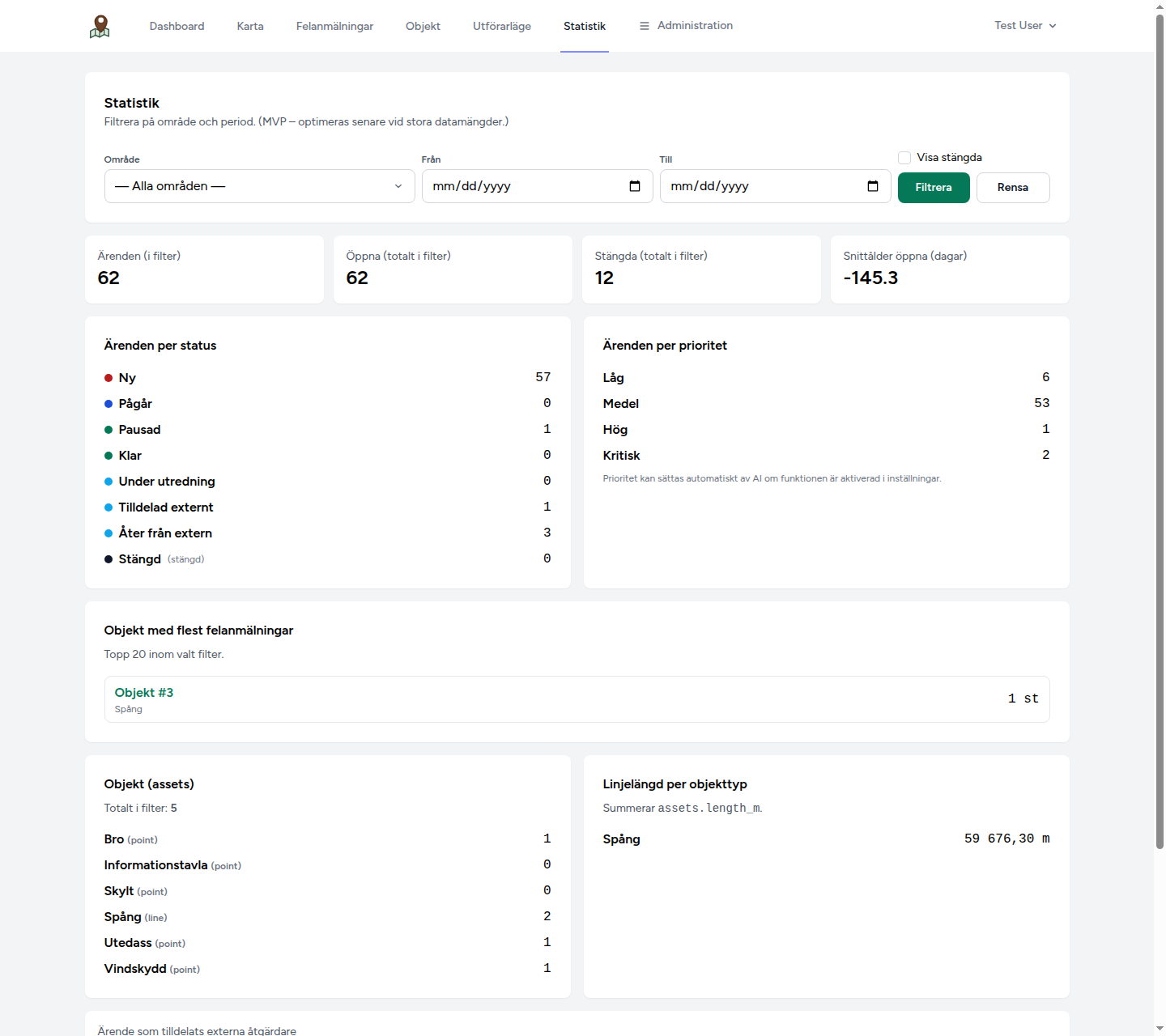Click the Vindskydd (point) asset label
This screenshot has height=1036, width=1166.
click(152, 969)
